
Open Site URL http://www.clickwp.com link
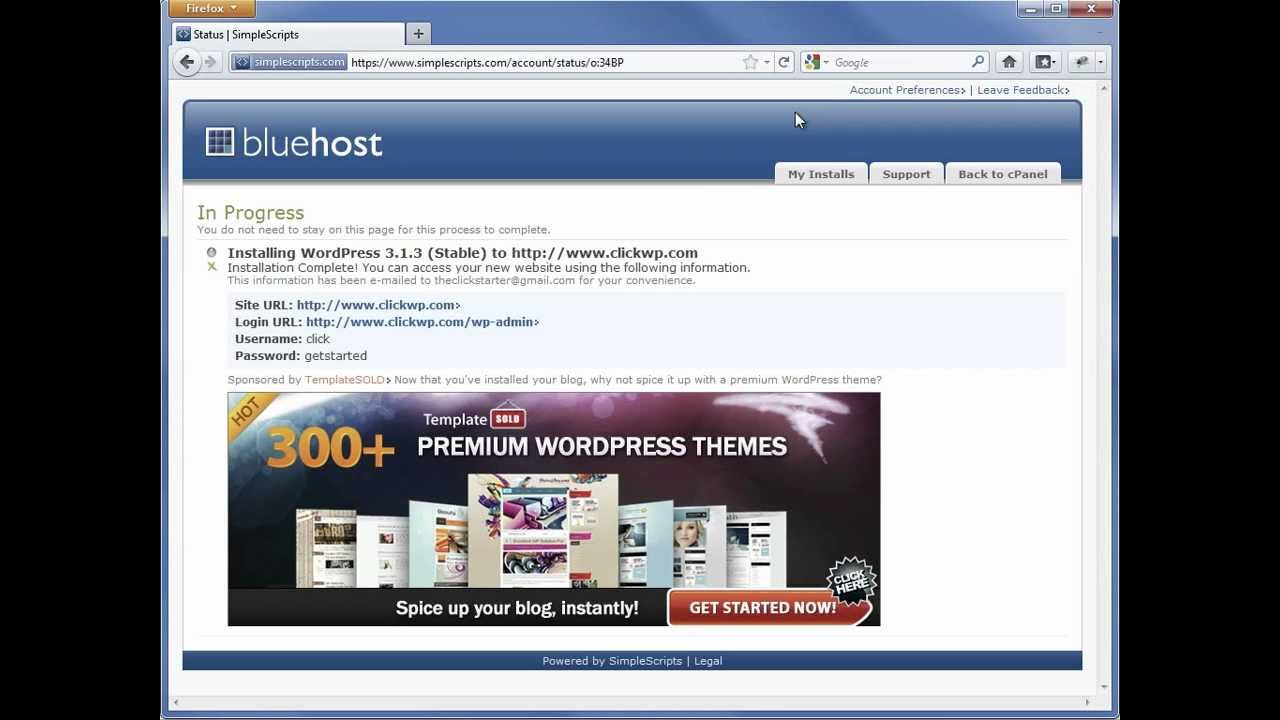tap(378, 305)
